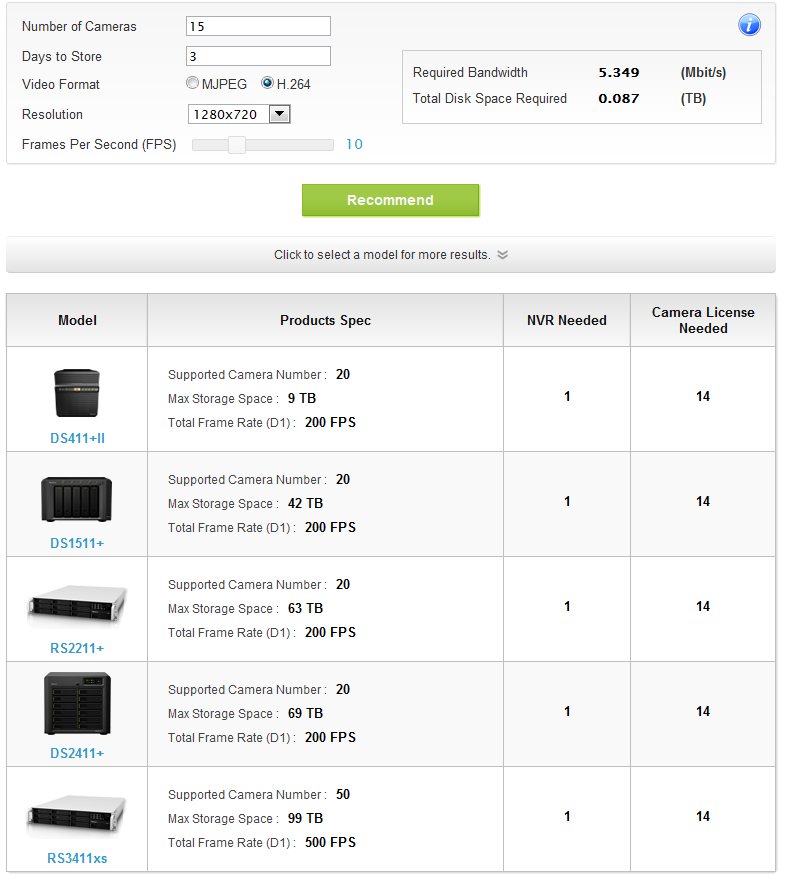Click '99 TB' max storage value
788x880 pixels.
pyautogui.click(x=305, y=818)
